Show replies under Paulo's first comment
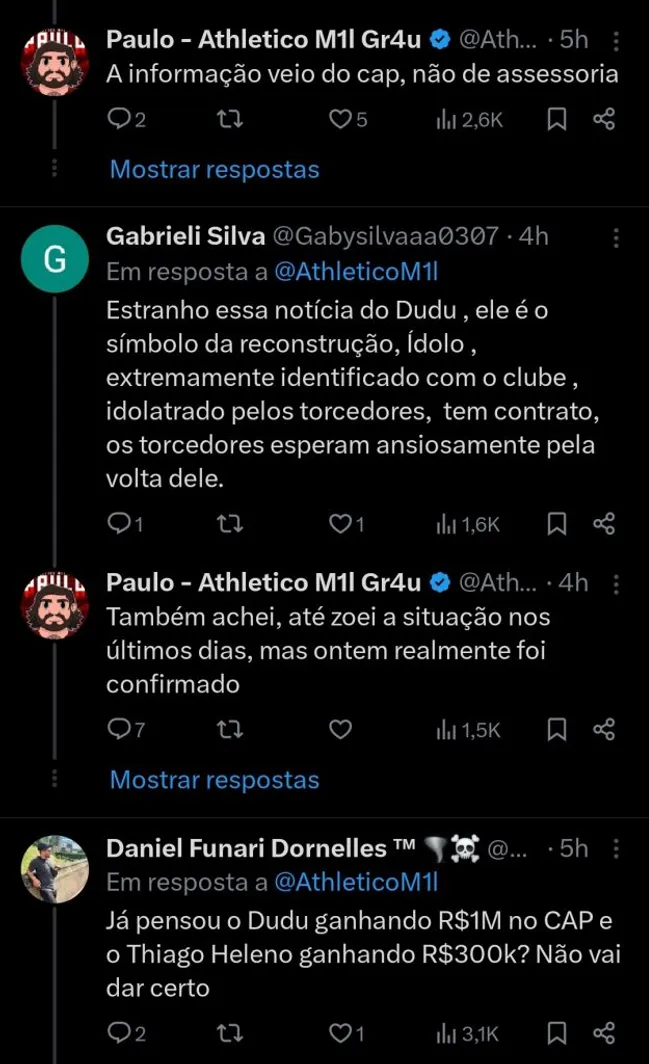Screen dimensions: 649x1064 click(214, 169)
